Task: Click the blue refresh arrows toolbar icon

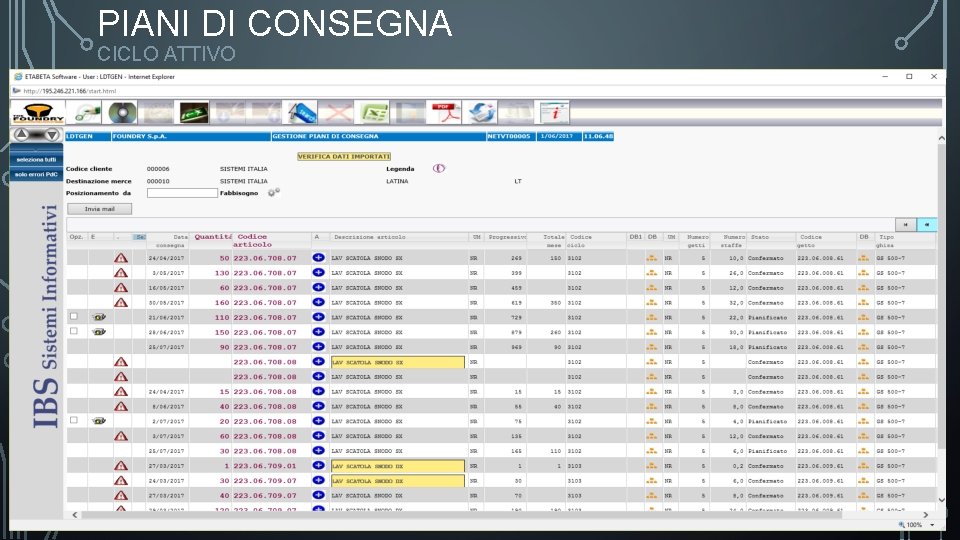Action: [x=481, y=113]
